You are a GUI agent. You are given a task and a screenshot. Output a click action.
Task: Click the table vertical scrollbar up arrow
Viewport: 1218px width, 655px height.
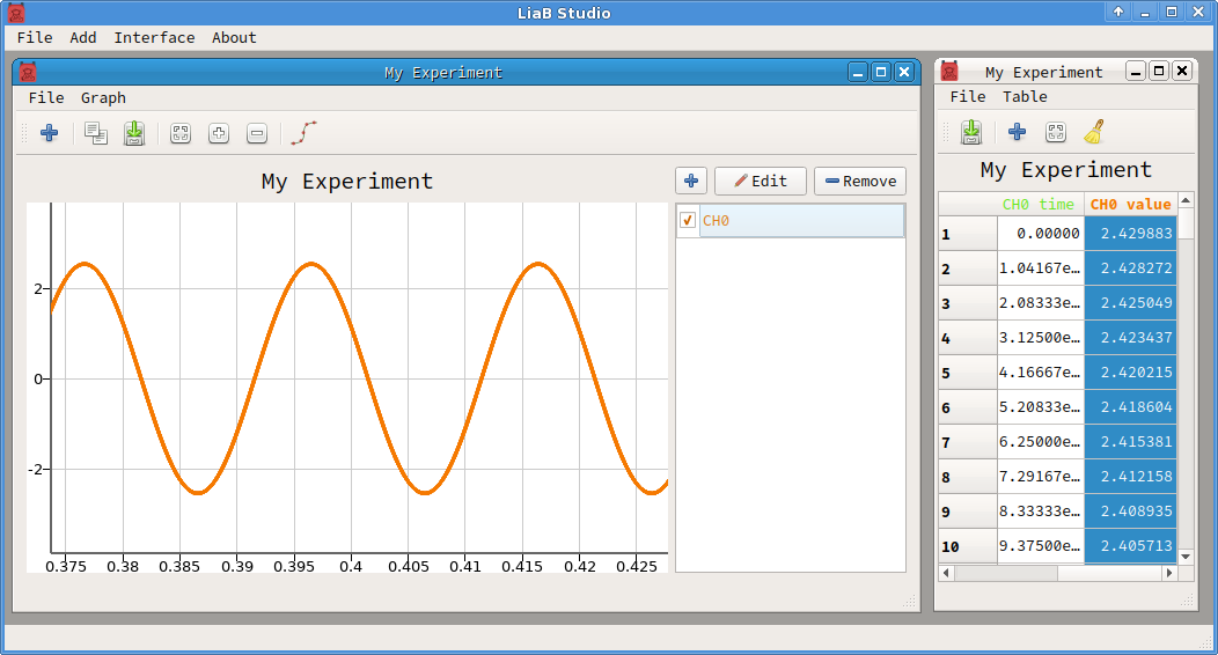click(x=1186, y=201)
